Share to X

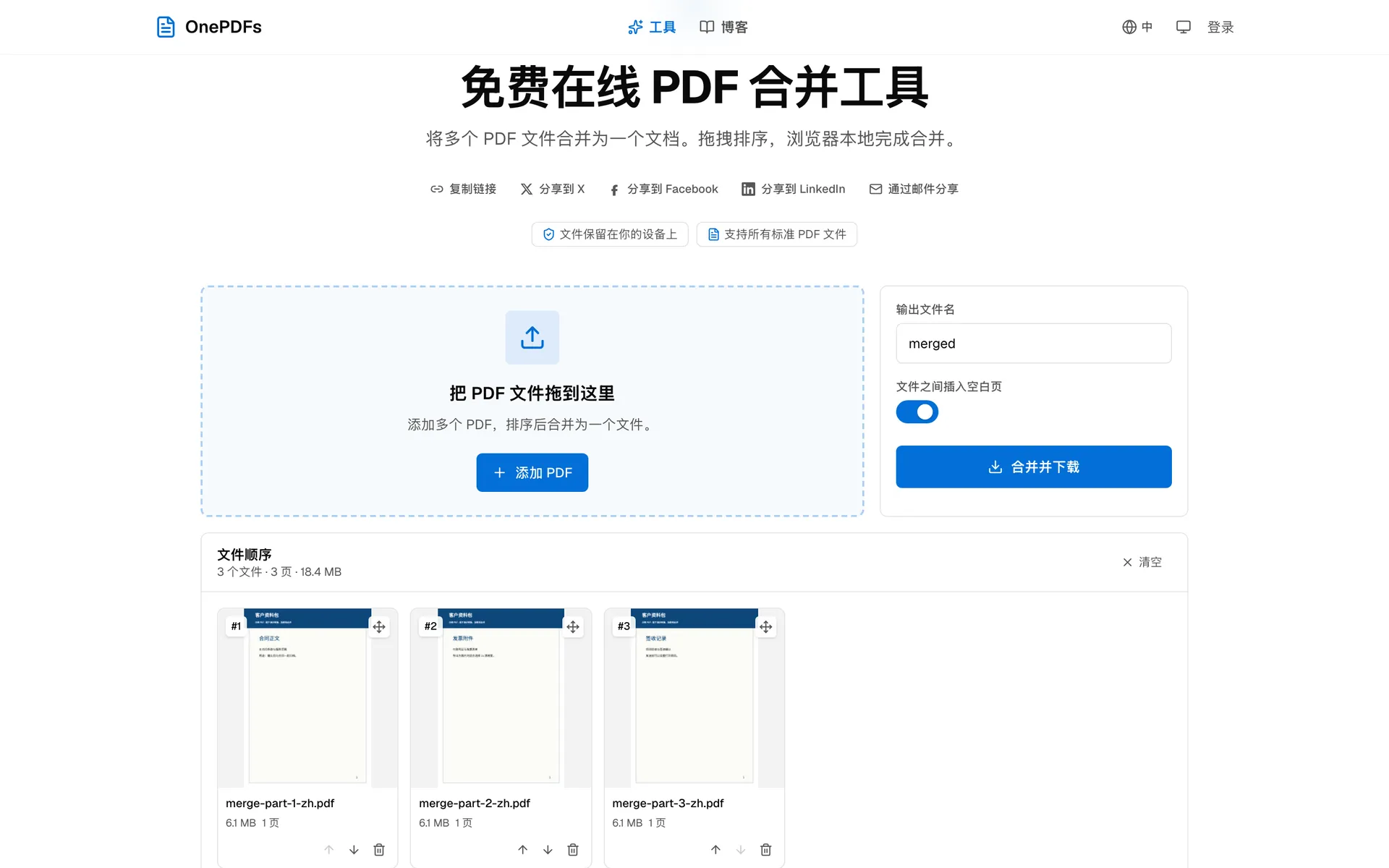click(x=553, y=189)
